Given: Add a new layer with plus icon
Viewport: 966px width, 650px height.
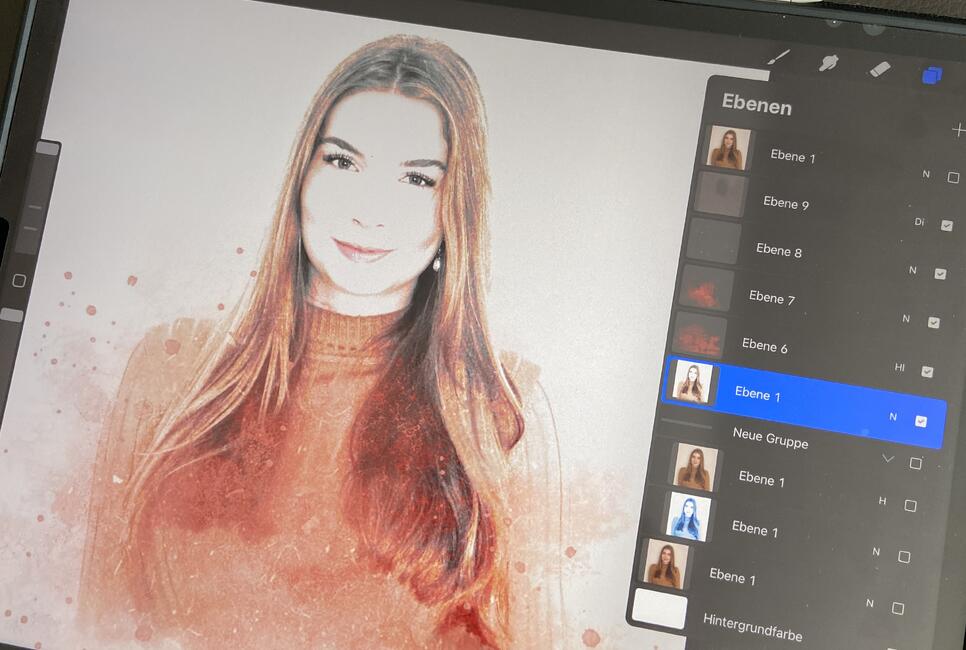Looking at the screenshot, I should [958, 131].
